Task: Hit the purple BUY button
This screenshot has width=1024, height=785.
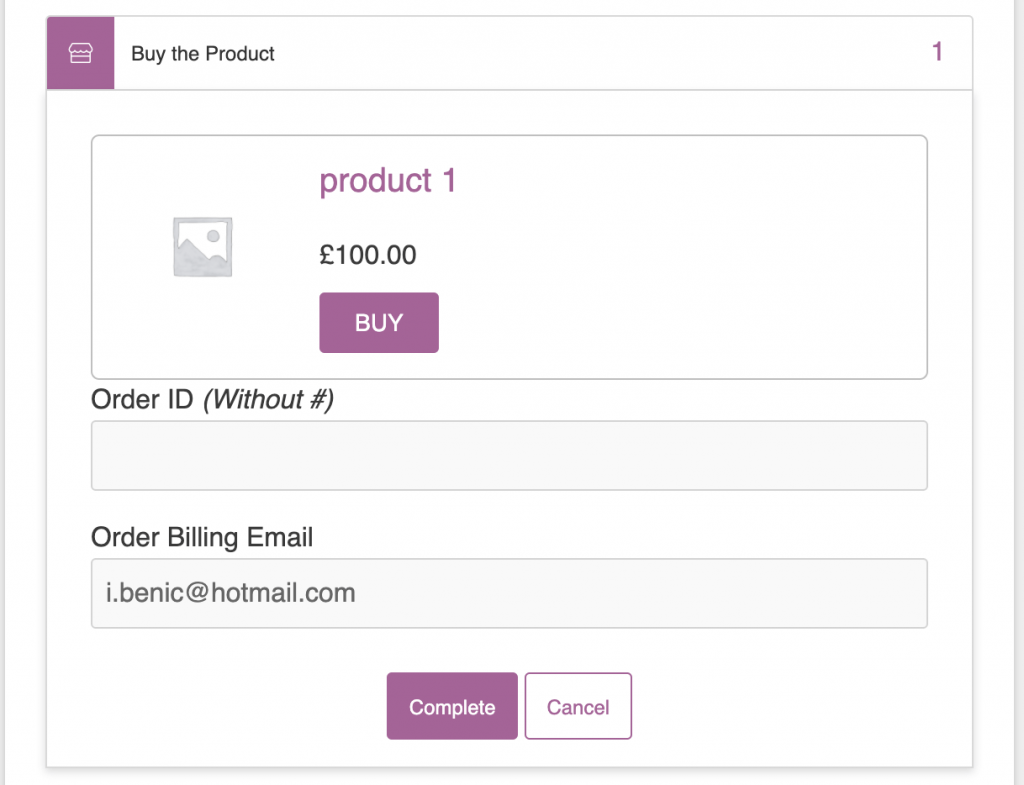Action: click(x=379, y=323)
